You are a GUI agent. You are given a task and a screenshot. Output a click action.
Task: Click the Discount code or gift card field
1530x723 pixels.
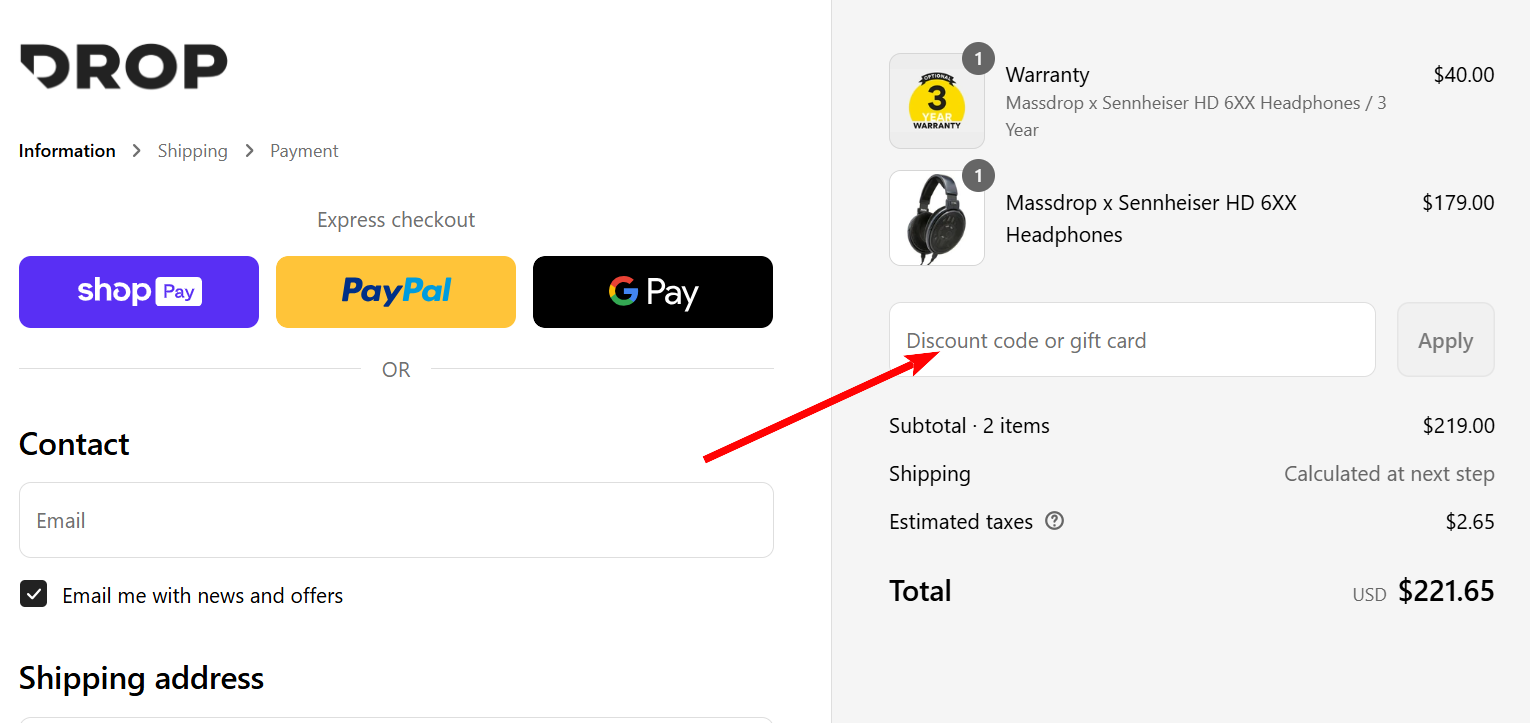(x=1132, y=340)
